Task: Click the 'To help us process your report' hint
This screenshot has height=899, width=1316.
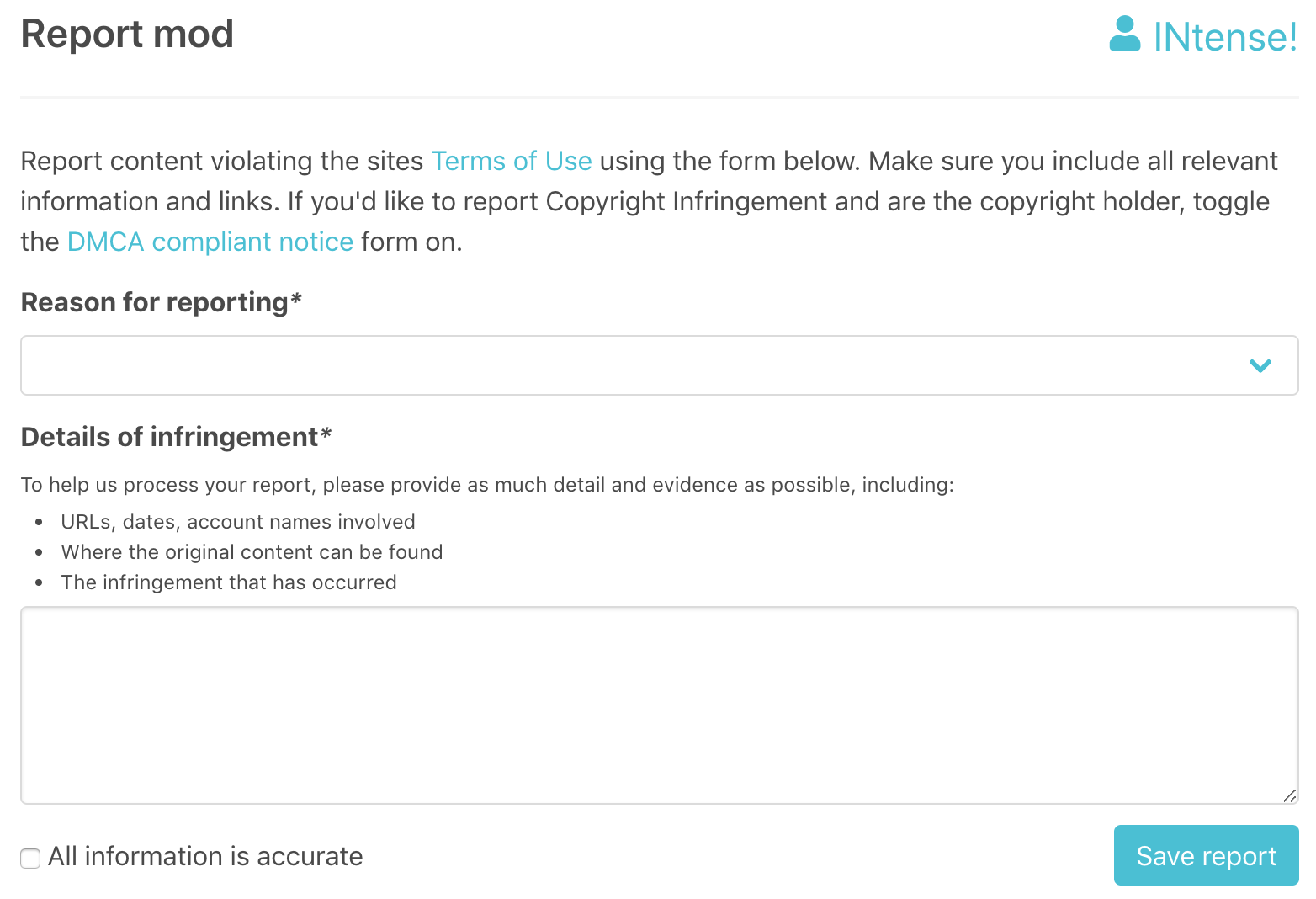Action: [488, 485]
